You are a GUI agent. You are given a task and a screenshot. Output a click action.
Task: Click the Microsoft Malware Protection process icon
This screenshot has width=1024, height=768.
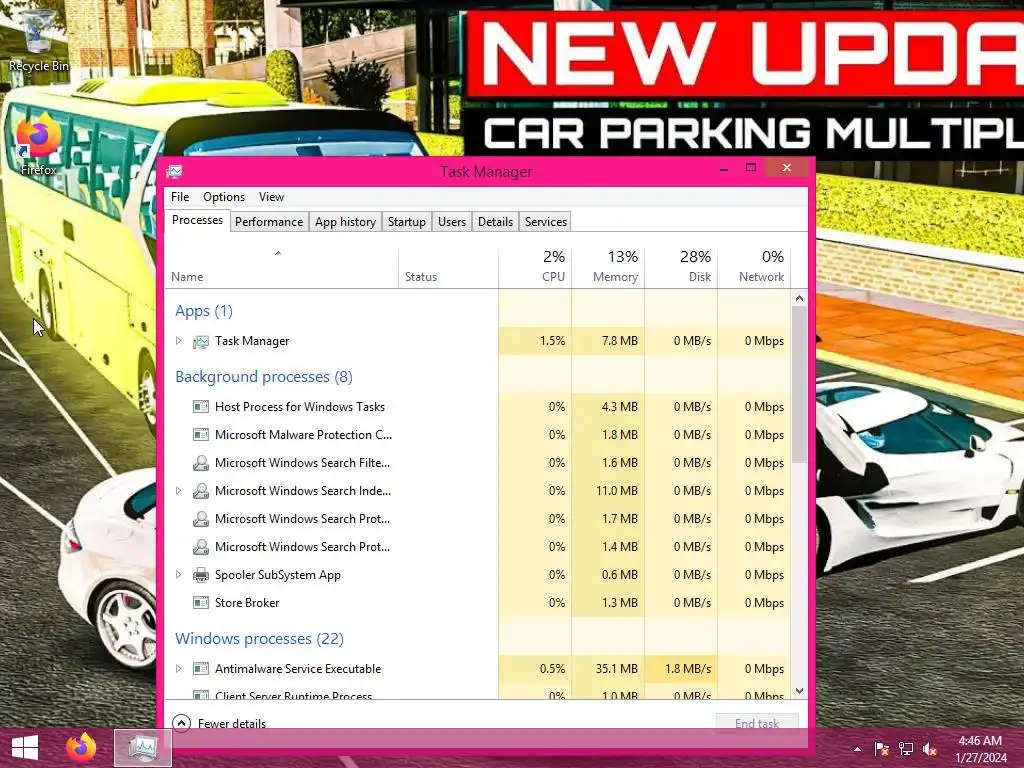coord(200,435)
